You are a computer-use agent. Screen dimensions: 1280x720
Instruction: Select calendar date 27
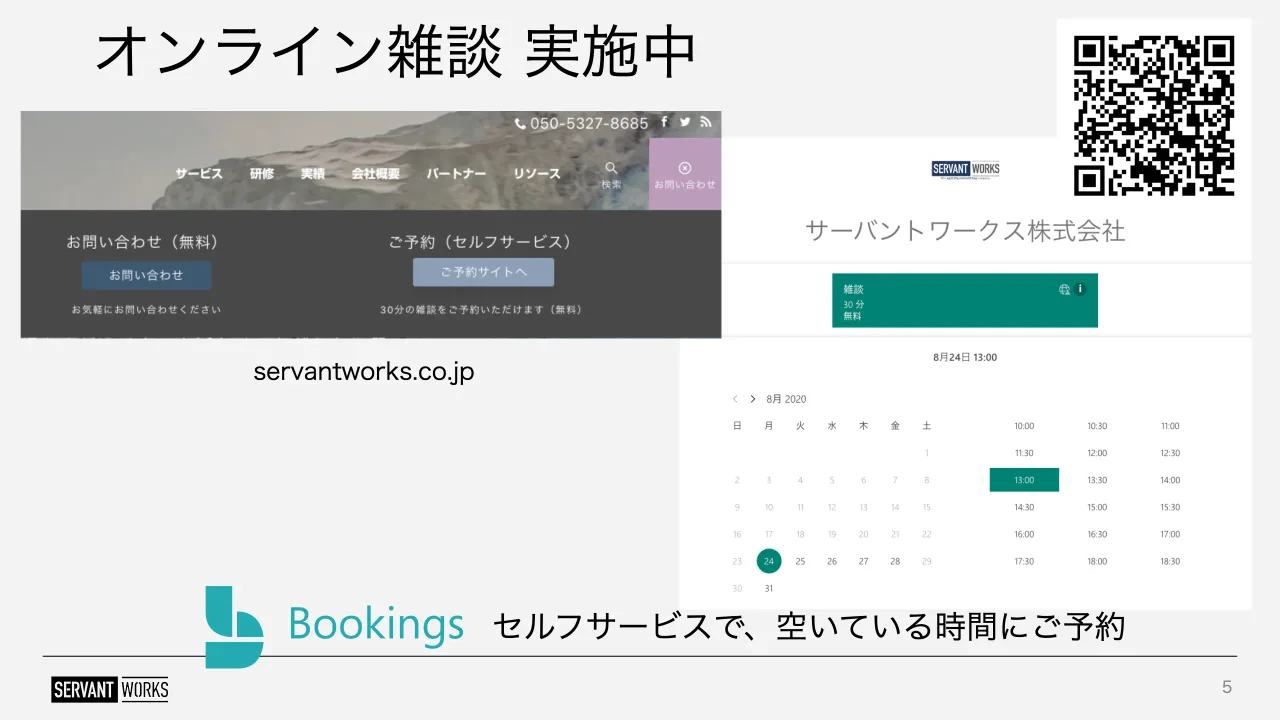click(x=864, y=561)
